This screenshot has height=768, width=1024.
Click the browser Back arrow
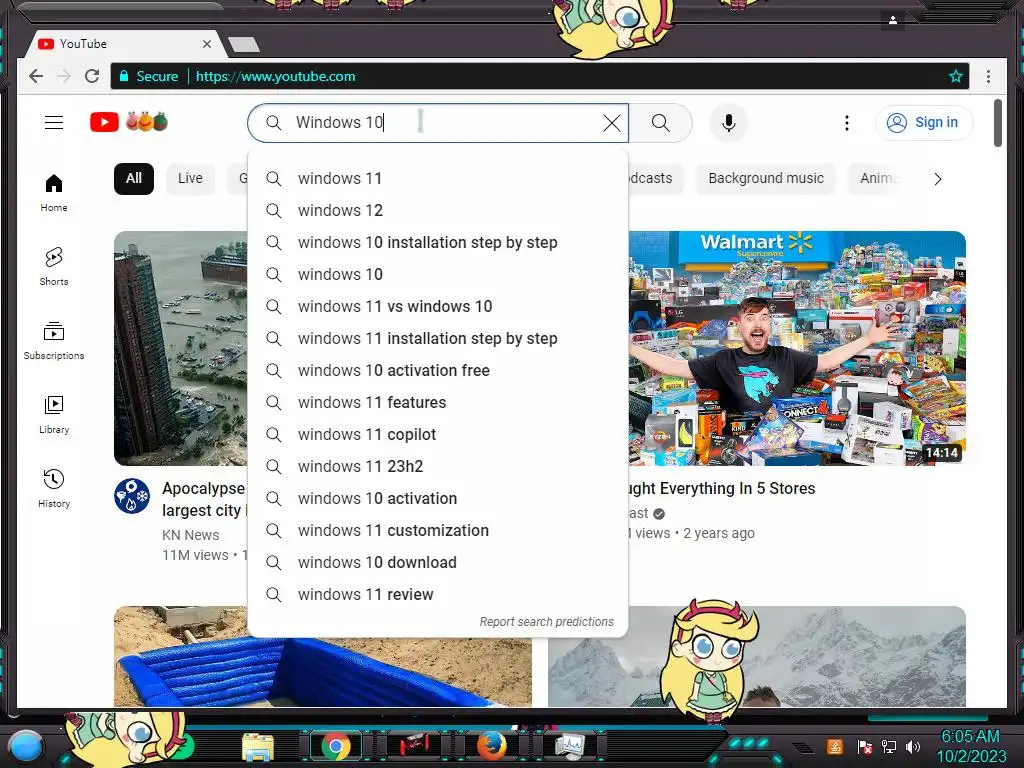click(37, 76)
